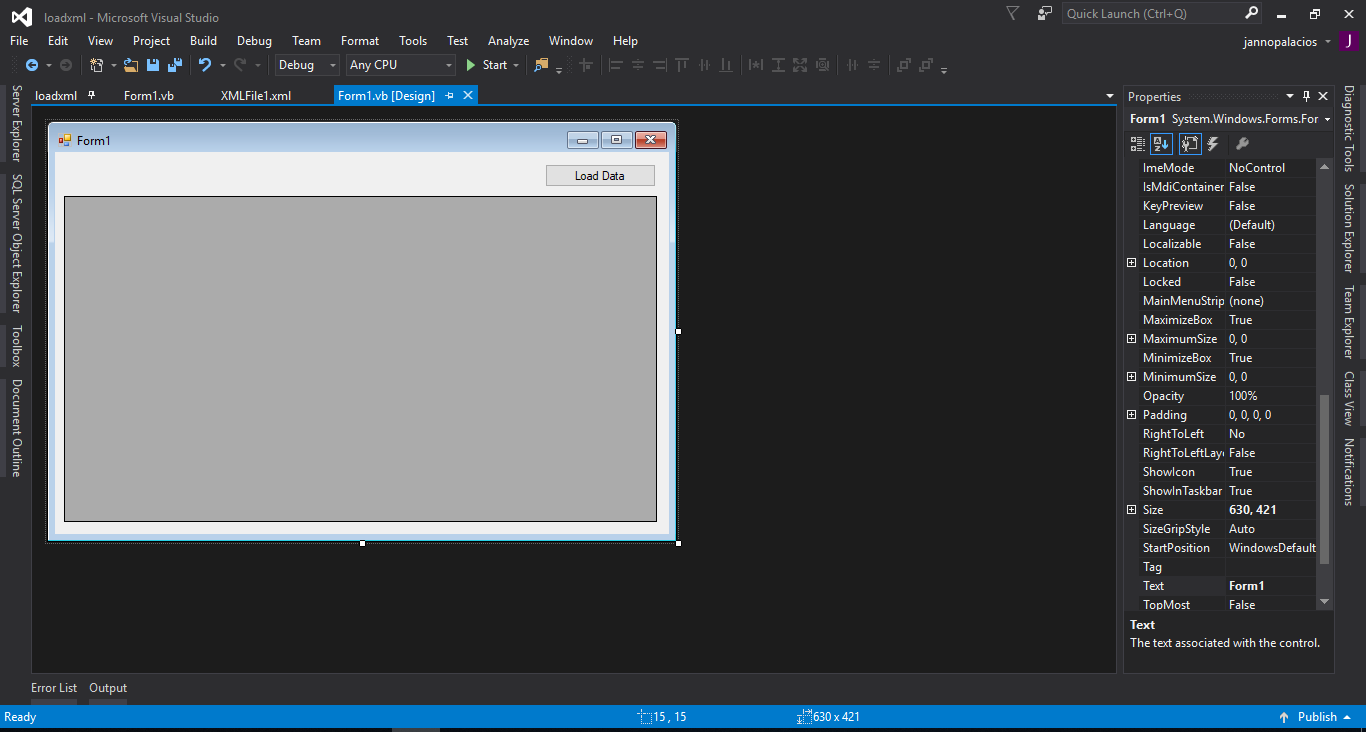Click the Align Tops layout icon

point(682,65)
